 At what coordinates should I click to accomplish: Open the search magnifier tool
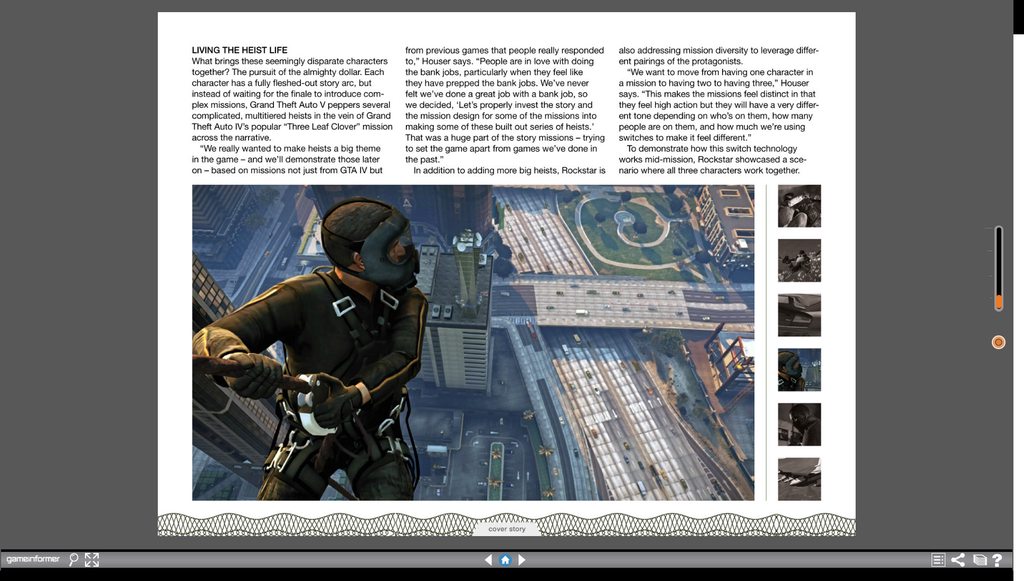click(x=74, y=560)
